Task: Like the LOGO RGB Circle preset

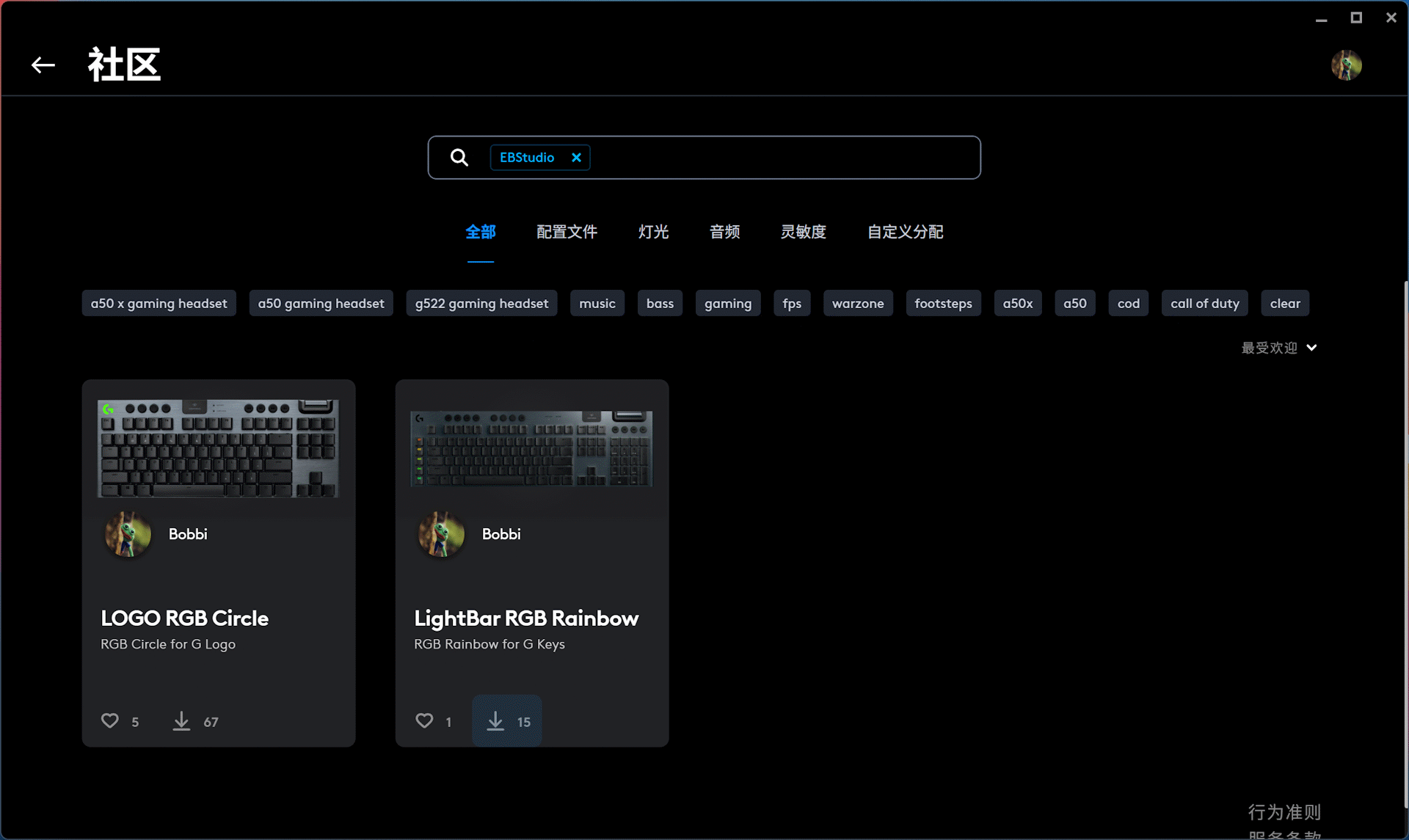Action: point(110,720)
